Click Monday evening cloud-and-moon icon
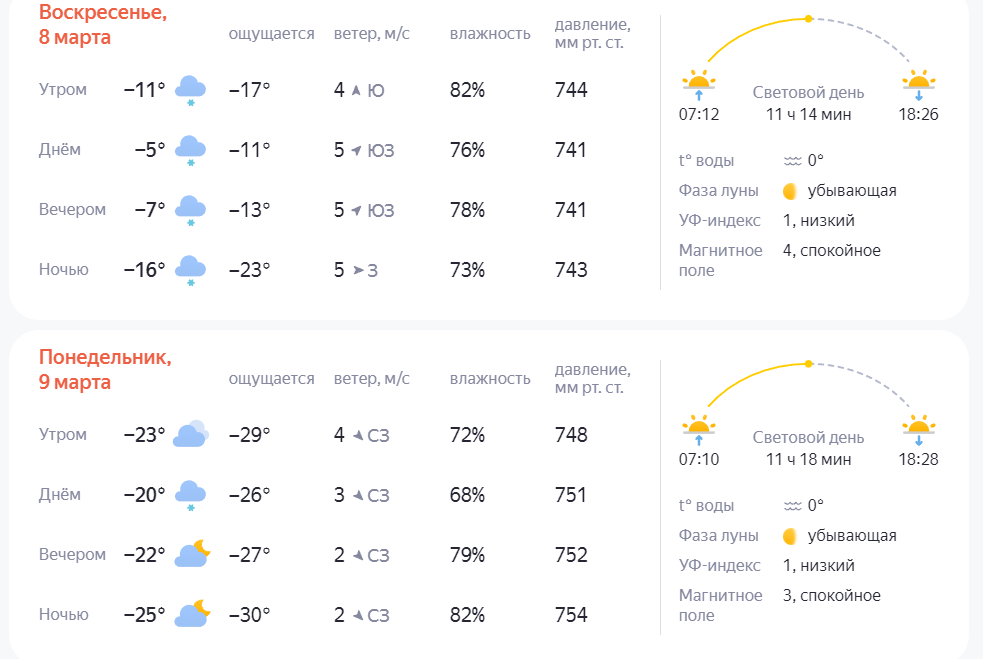The width and height of the screenshot is (983, 659). (x=192, y=554)
